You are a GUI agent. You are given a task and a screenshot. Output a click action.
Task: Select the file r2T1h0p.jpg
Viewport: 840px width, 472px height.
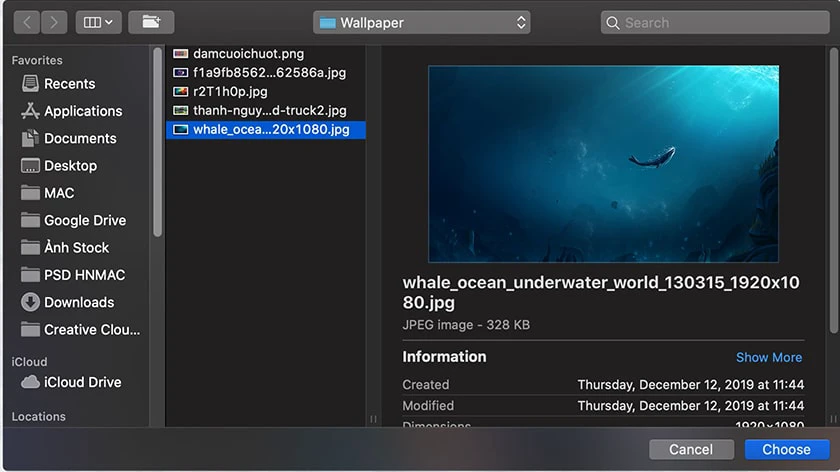tap(266, 92)
